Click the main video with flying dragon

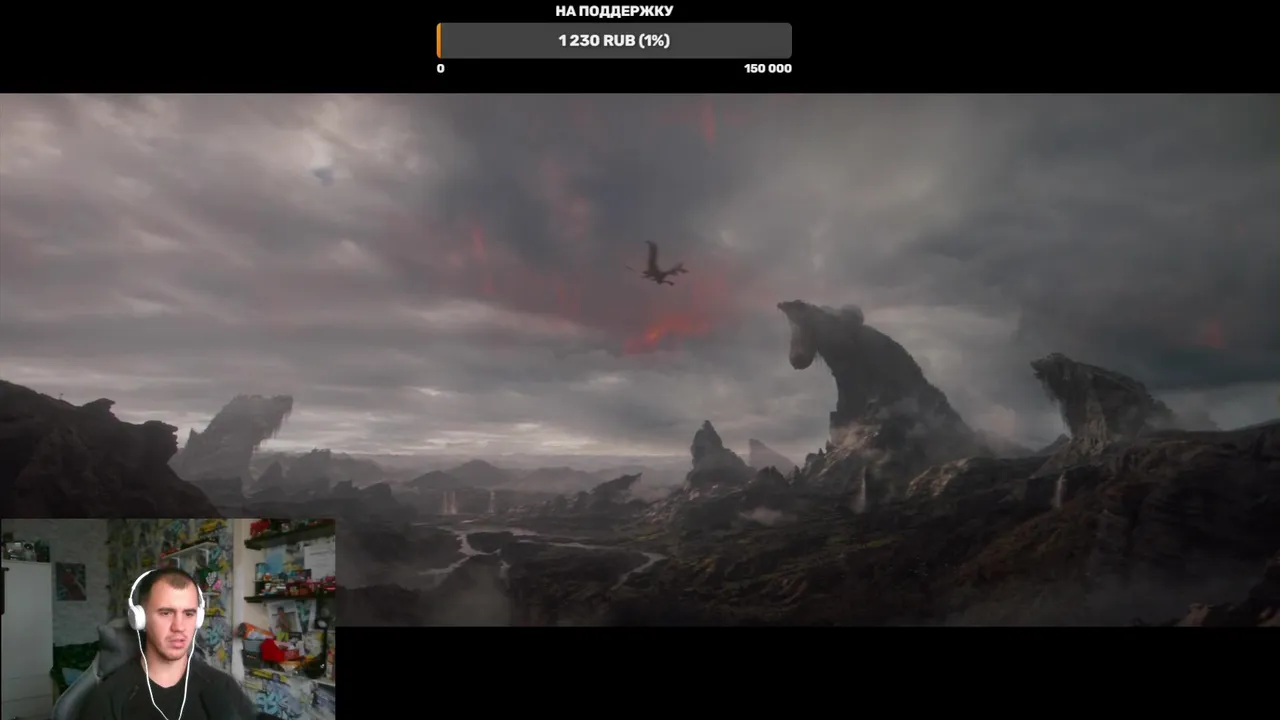point(640,360)
